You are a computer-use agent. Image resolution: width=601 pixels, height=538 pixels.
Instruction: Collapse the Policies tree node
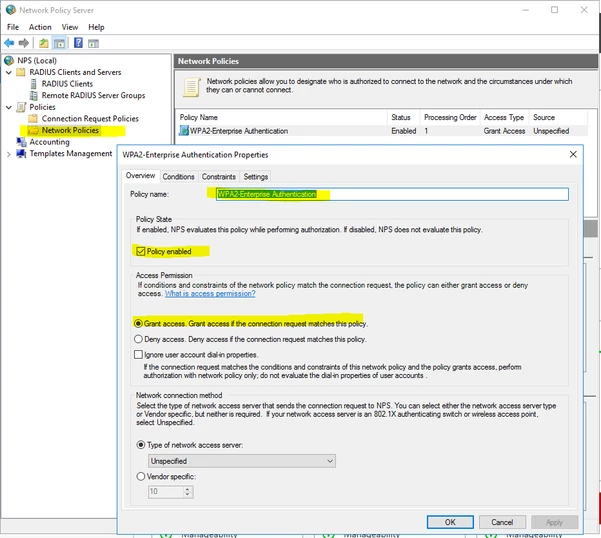[x=9, y=107]
